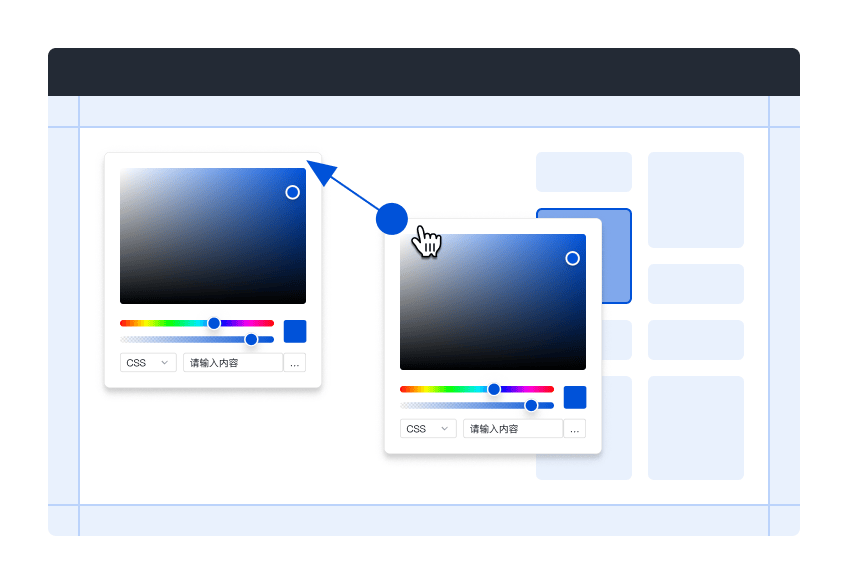The image size is (848, 584).
Task: Click the hue slider handle in the top picker
Action: click(x=213, y=323)
